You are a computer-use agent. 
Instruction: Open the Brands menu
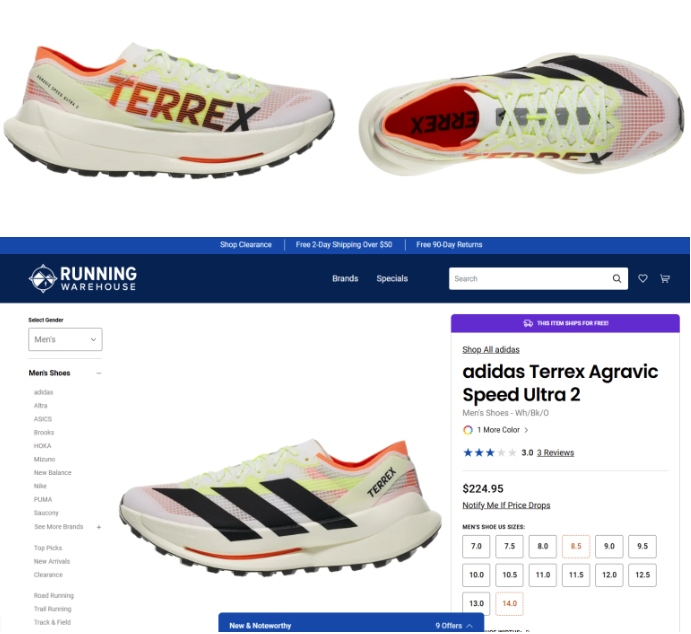click(345, 278)
